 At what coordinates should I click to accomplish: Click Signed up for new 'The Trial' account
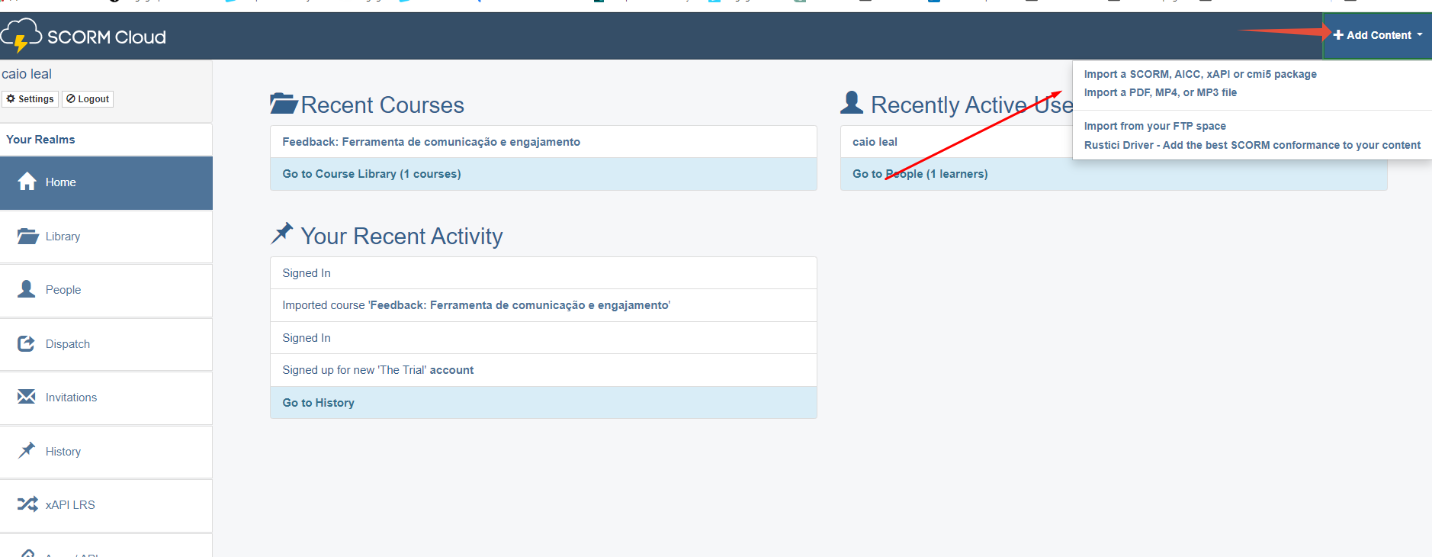point(543,370)
